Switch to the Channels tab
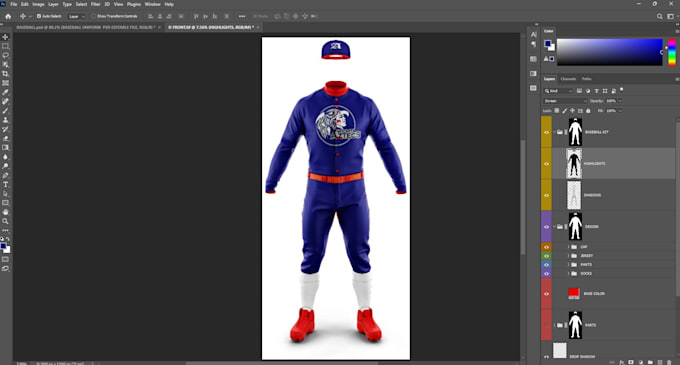 pyautogui.click(x=568, y=79)
